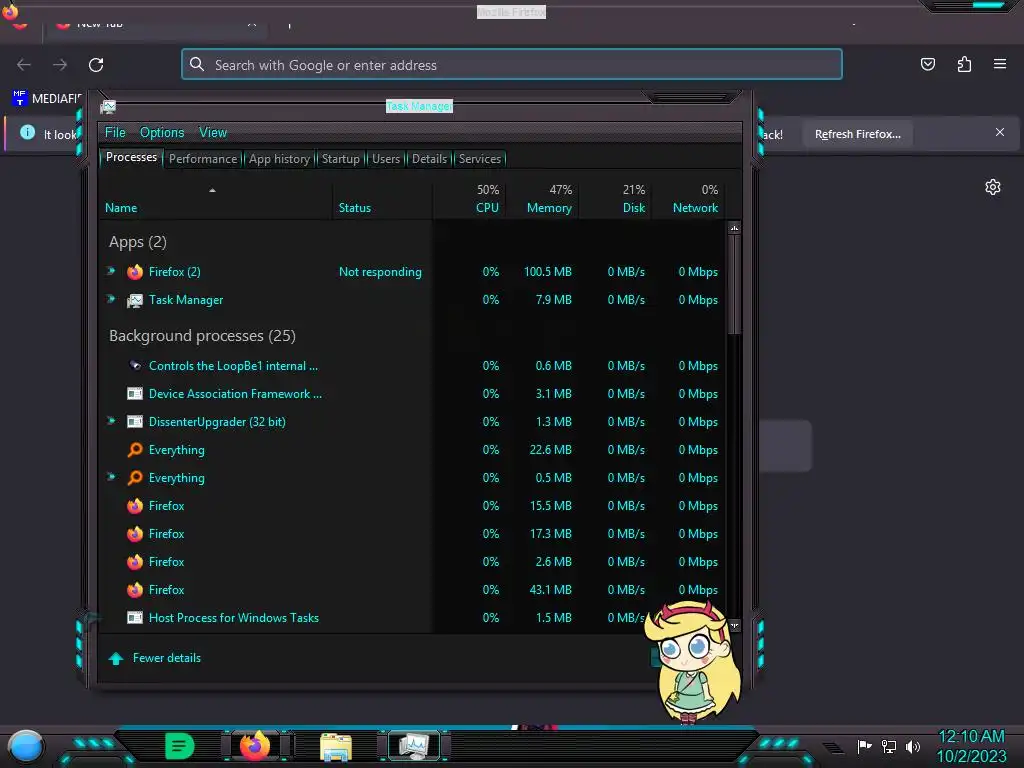
Task: Expand the Firefox (2) app group
Action: (112, 271)
